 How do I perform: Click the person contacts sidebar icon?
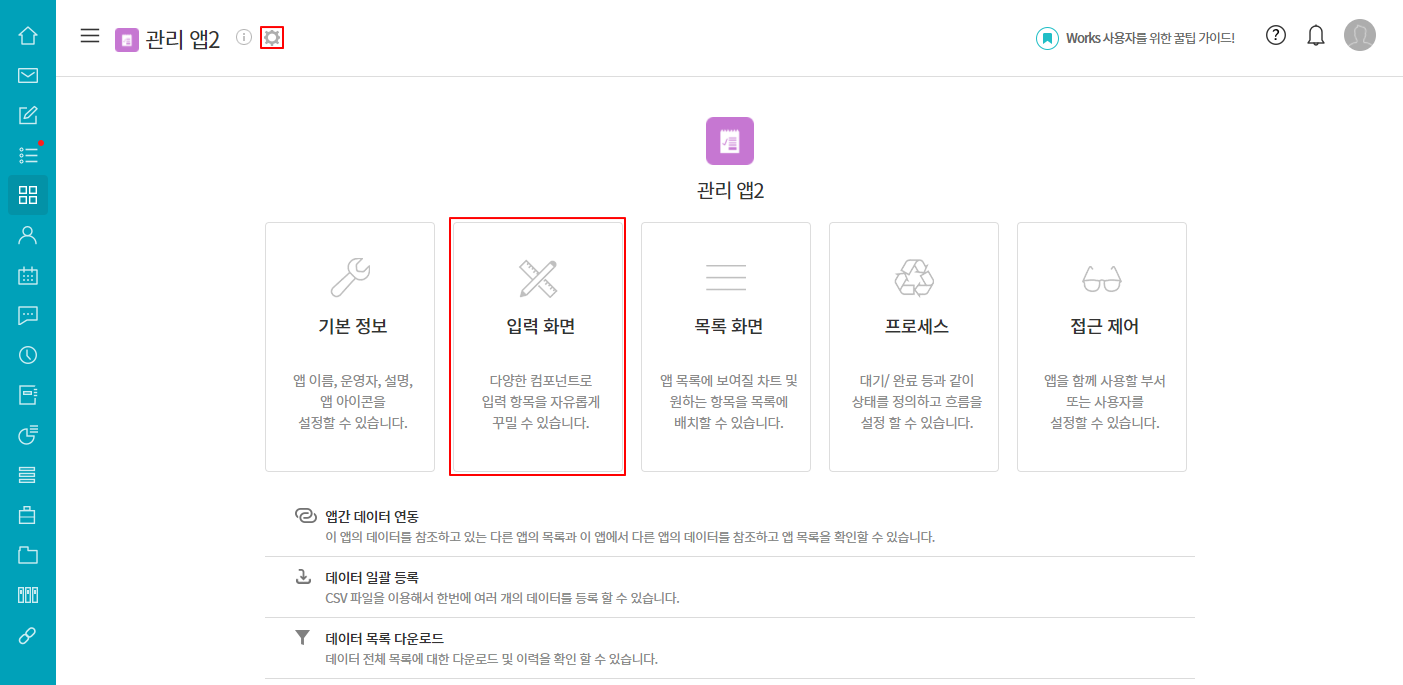point(28,235)
